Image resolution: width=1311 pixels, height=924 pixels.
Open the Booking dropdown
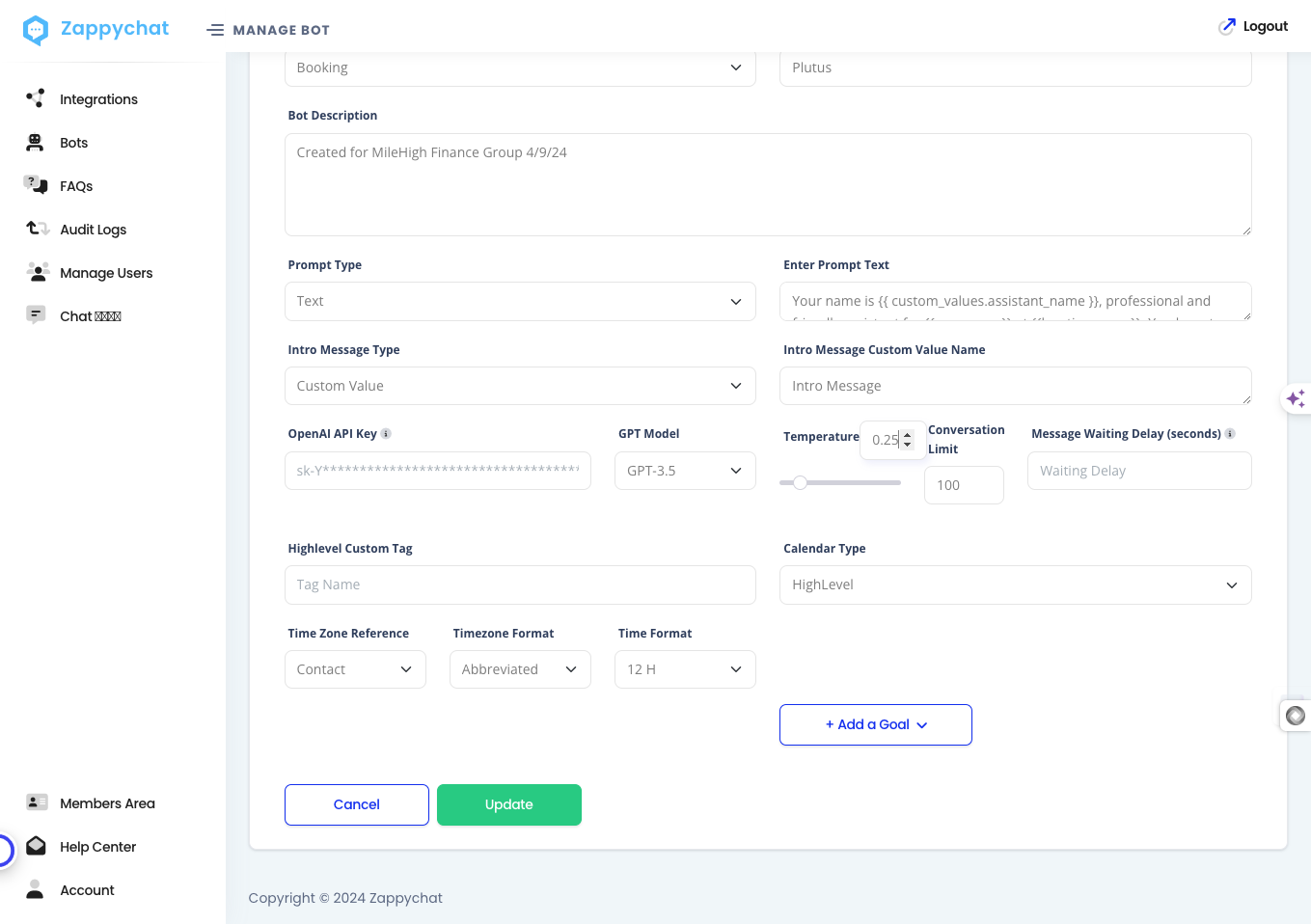pos(520,68)
